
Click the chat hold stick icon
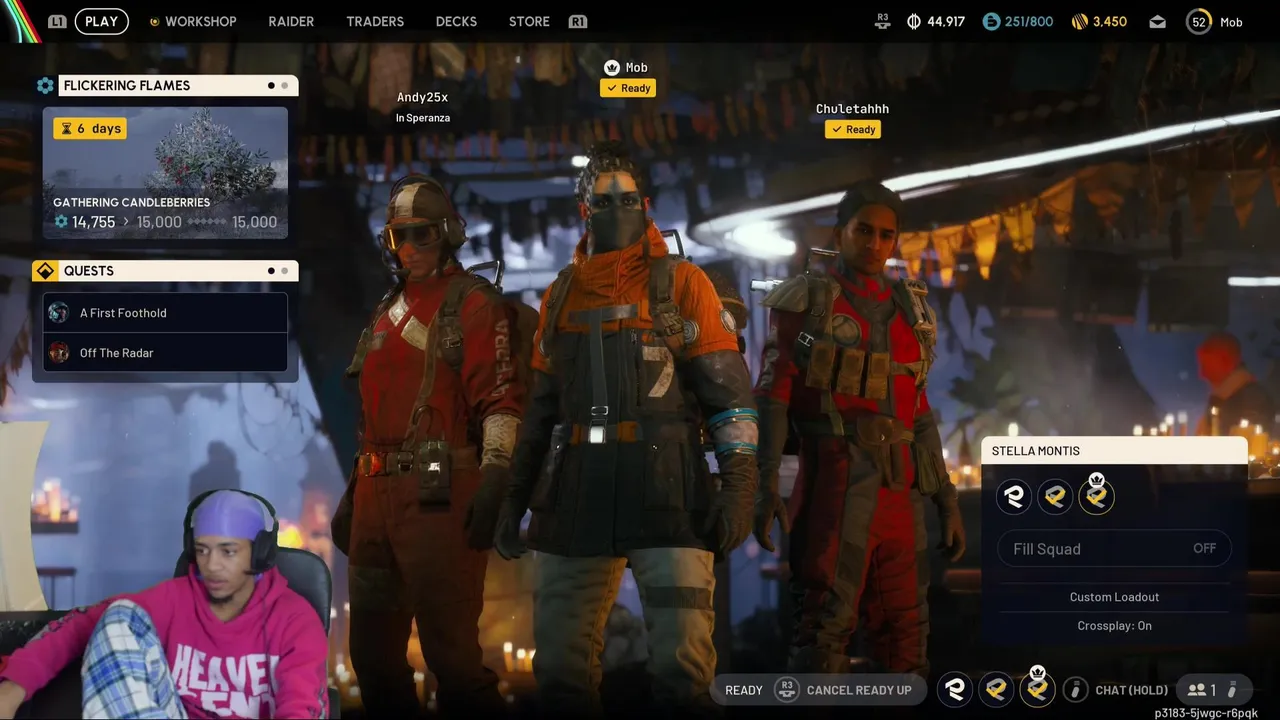(x=1076, y=689)
